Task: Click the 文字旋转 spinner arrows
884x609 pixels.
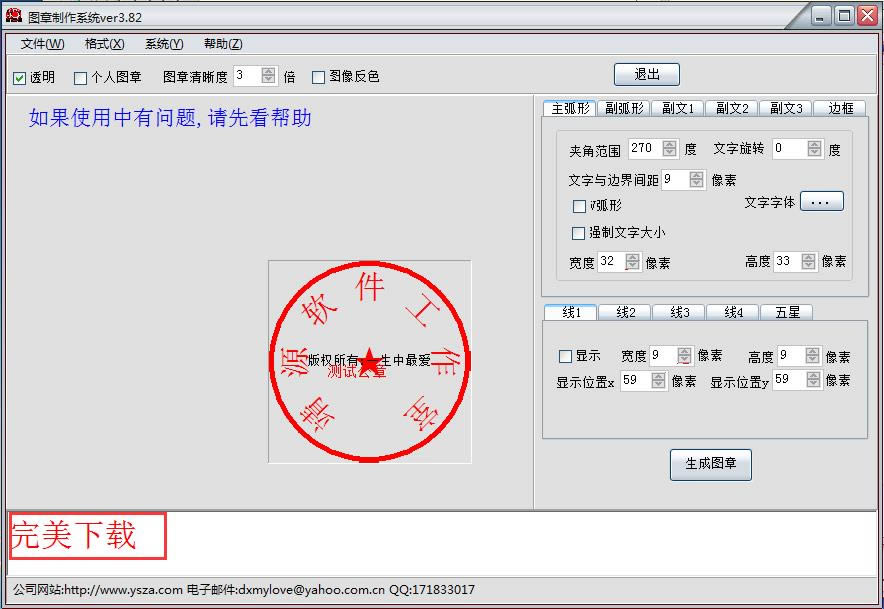Action: (x=814, y=148)
